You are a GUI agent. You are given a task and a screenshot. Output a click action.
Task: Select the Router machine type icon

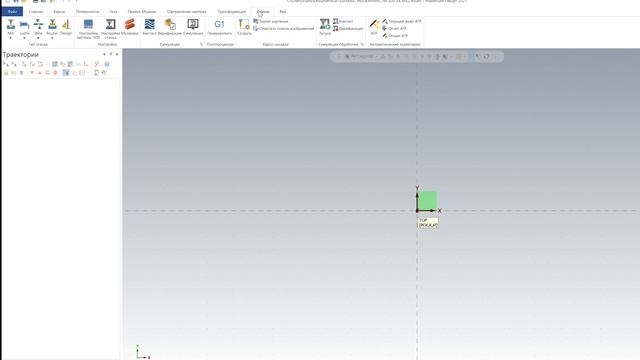point(52,24)
